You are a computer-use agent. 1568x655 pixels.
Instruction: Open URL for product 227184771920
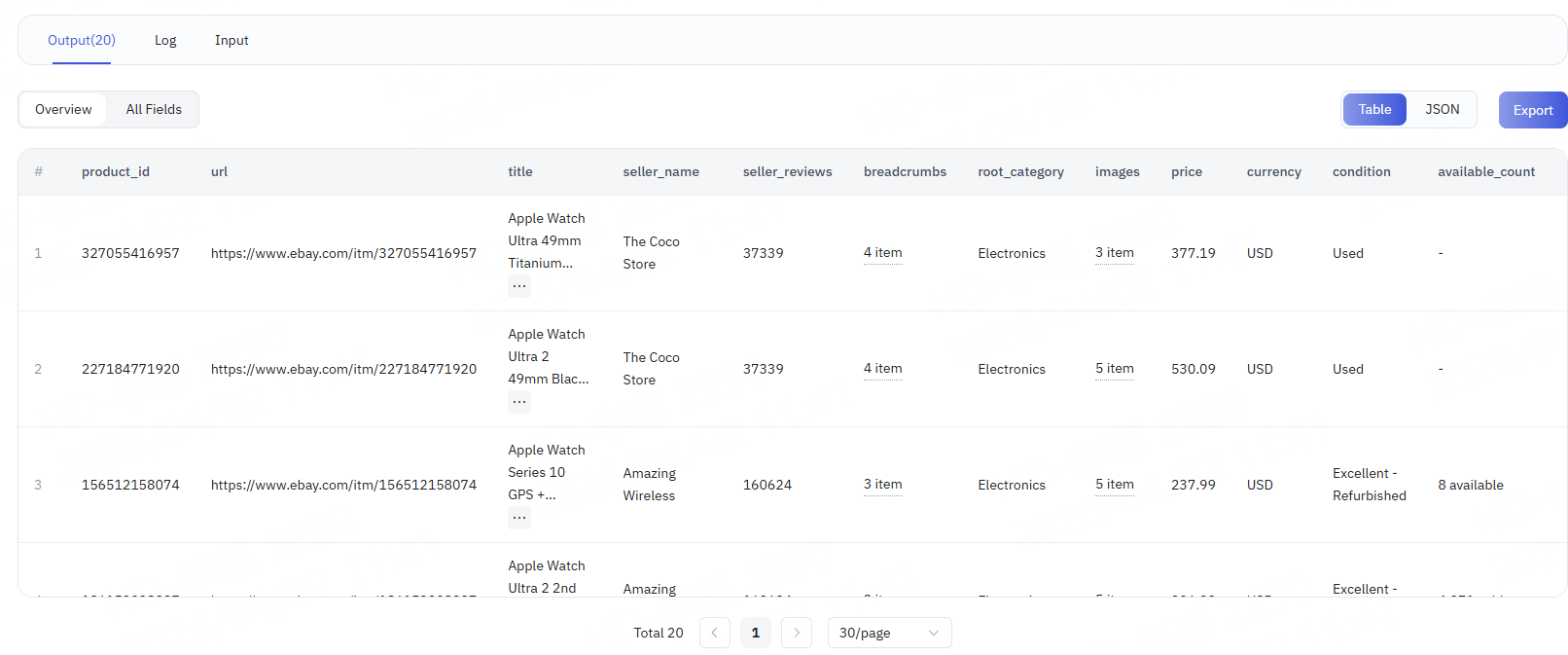coord(343,369)
